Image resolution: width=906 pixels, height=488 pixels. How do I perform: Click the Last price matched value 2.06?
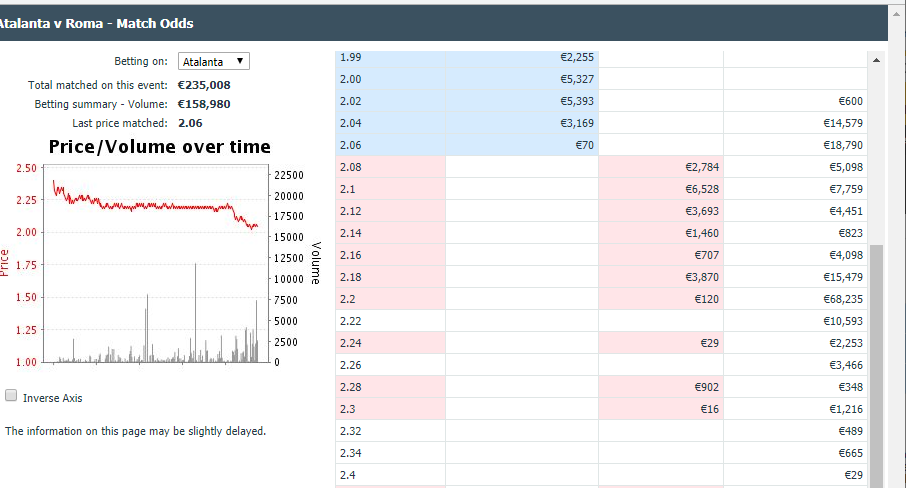[190, 123]
